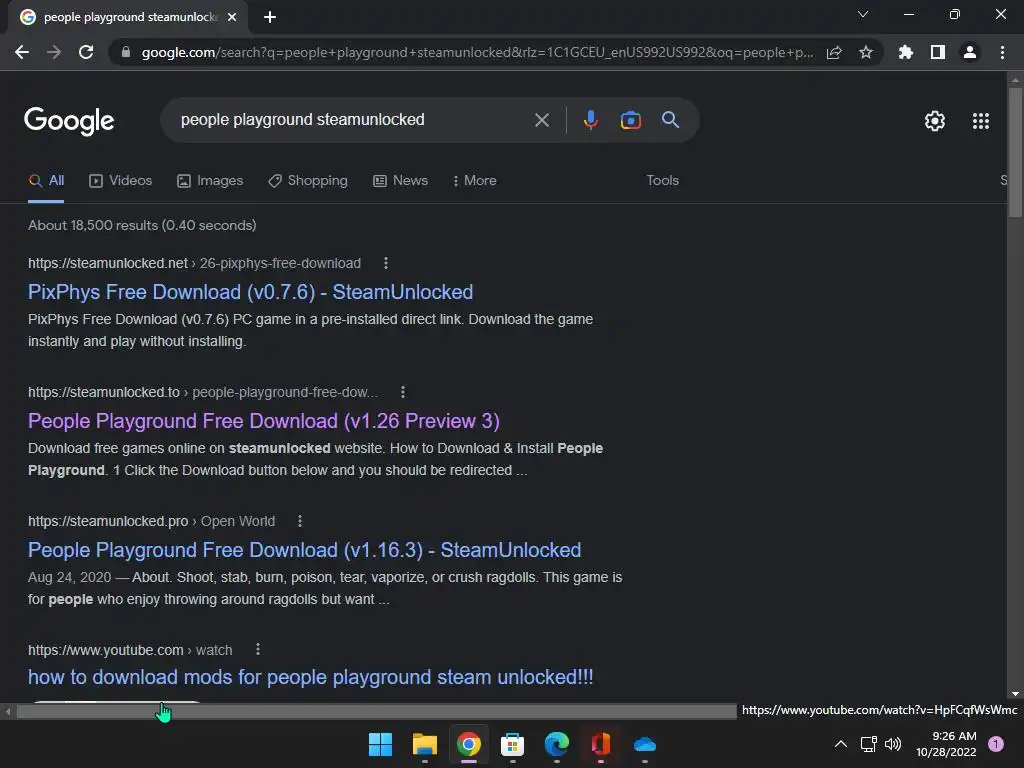Show hidden system tray icons
1024x768 pixels.
(841, 744)
